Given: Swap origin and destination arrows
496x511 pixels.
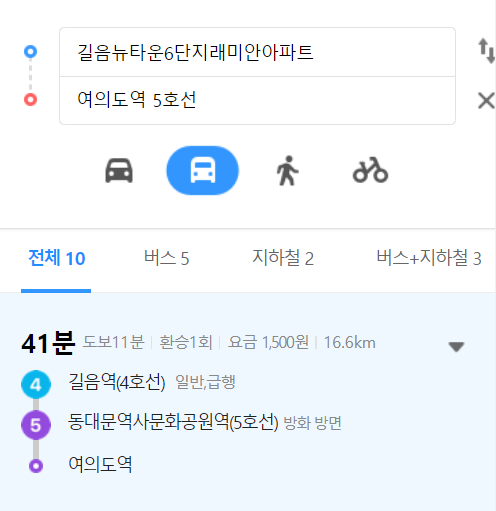Looking at the screenshot, I should [486, 51].
